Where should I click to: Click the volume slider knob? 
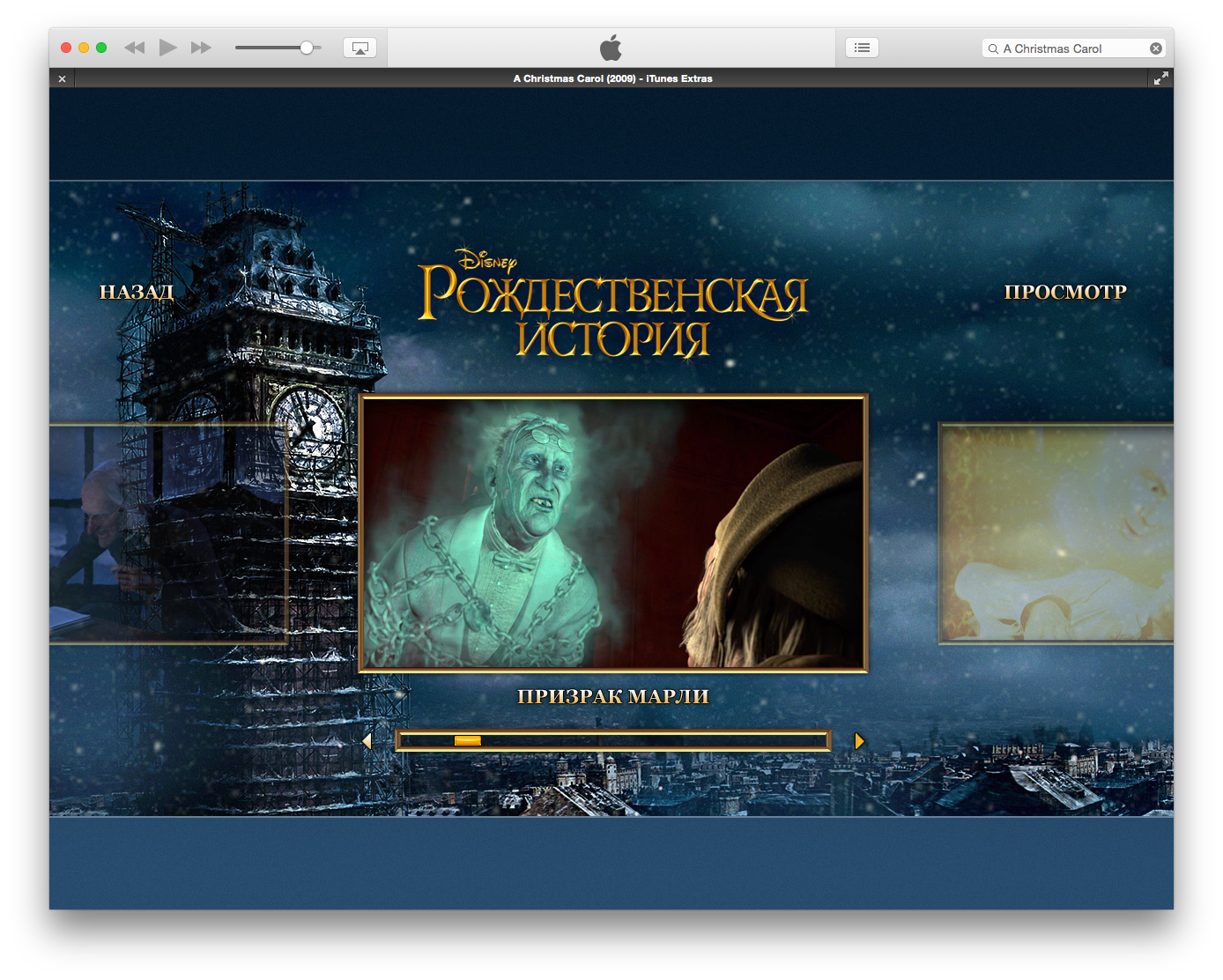(306, 48)
